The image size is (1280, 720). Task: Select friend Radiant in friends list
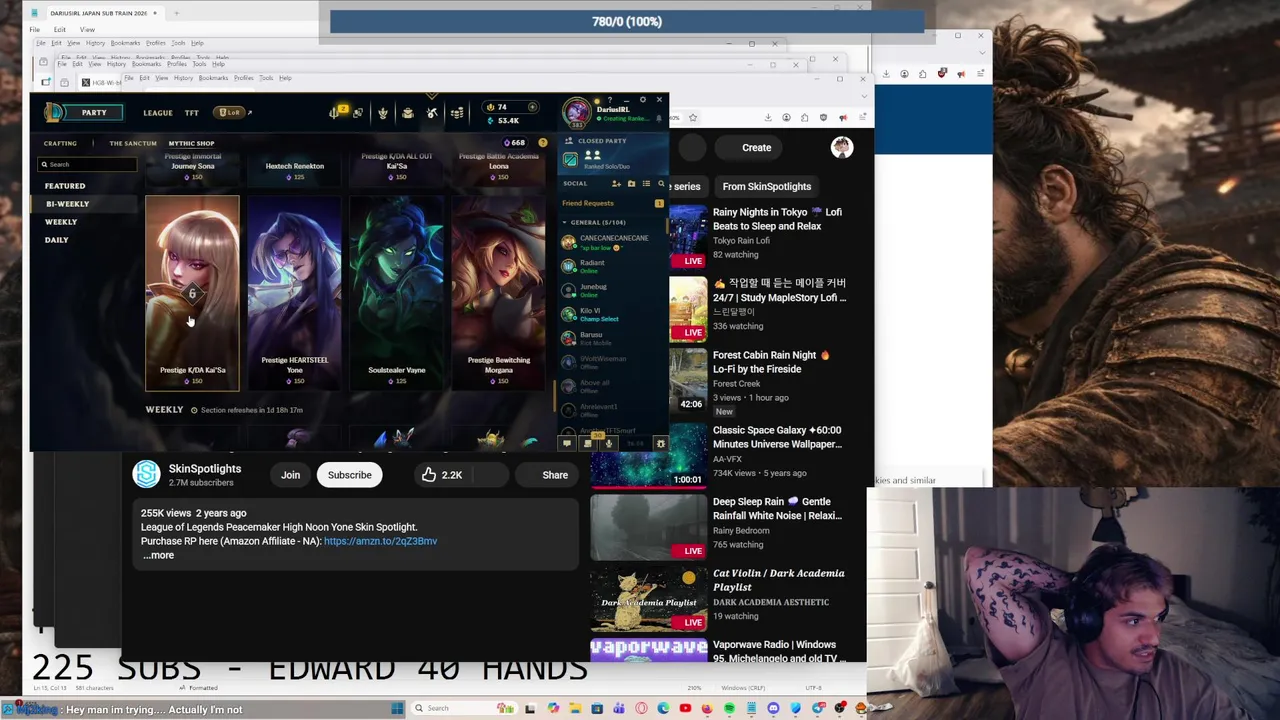tap(612, 266)
